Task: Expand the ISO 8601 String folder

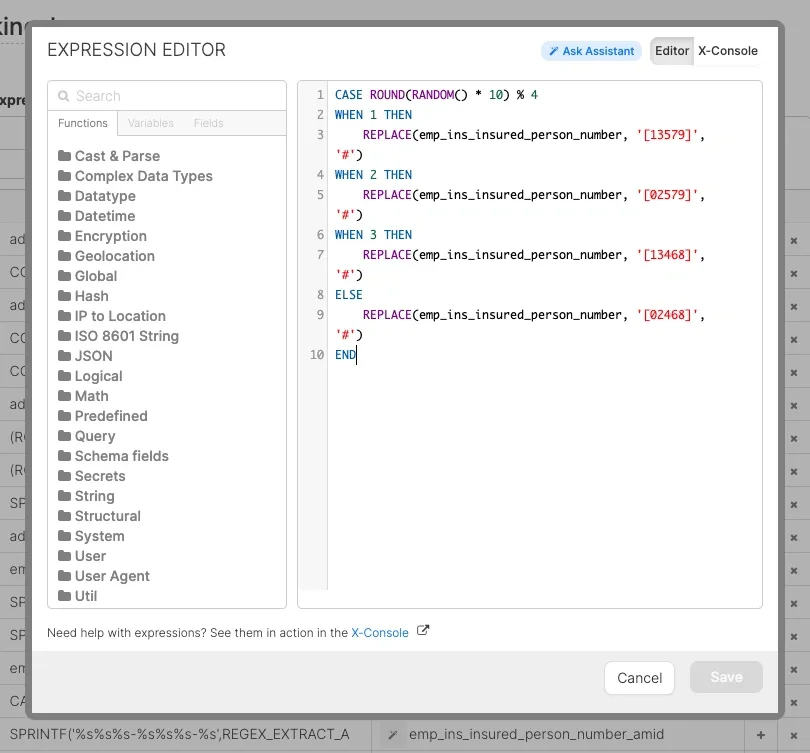Action: click(x=118, y=336)
